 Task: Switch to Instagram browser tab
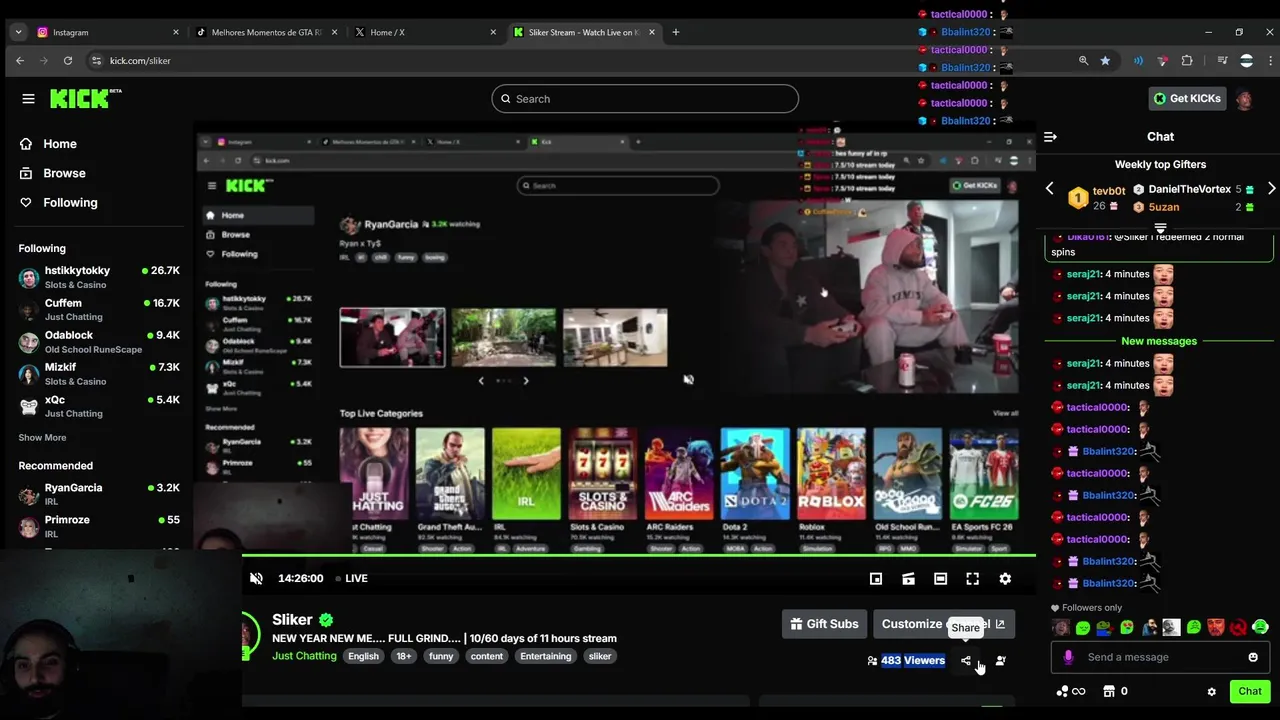(x=106, y=32)
